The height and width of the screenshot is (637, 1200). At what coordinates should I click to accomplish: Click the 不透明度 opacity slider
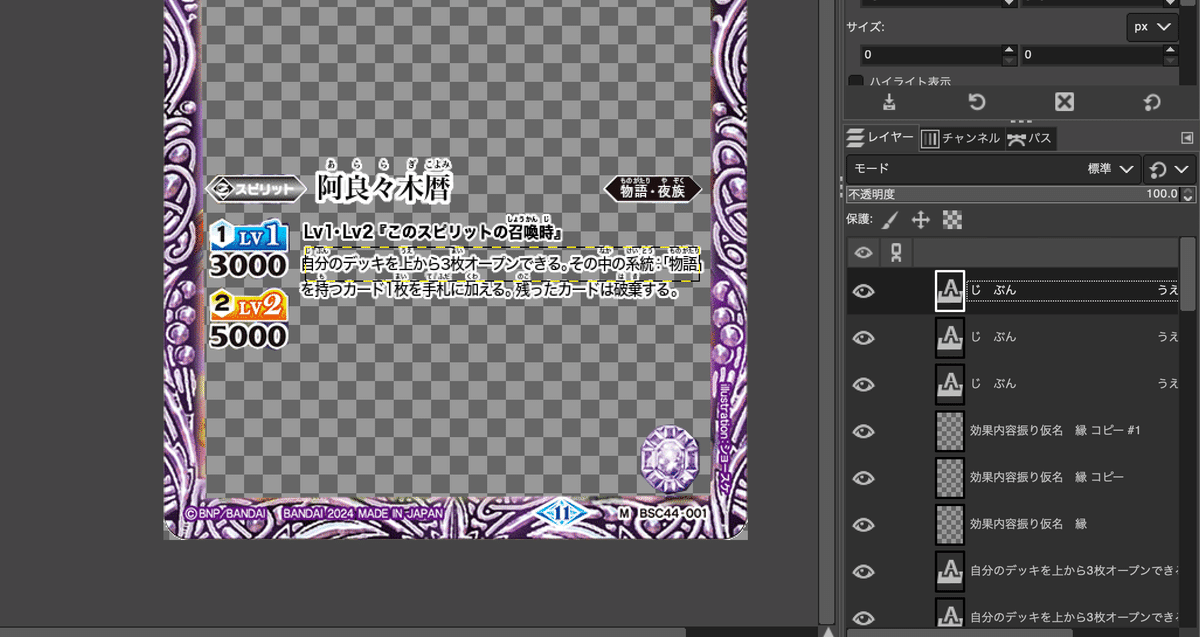1013,194
